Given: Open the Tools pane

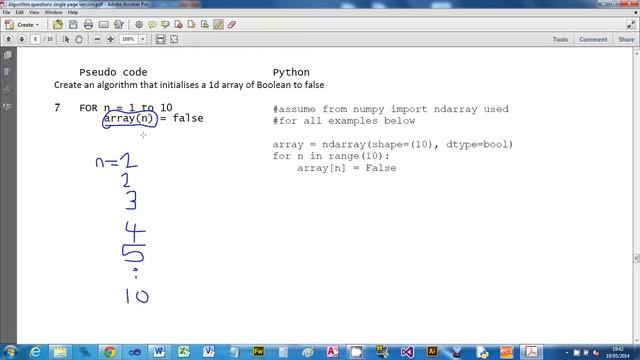Looking at the screenshot, I should pyautogui.click(x=560, y=39).
